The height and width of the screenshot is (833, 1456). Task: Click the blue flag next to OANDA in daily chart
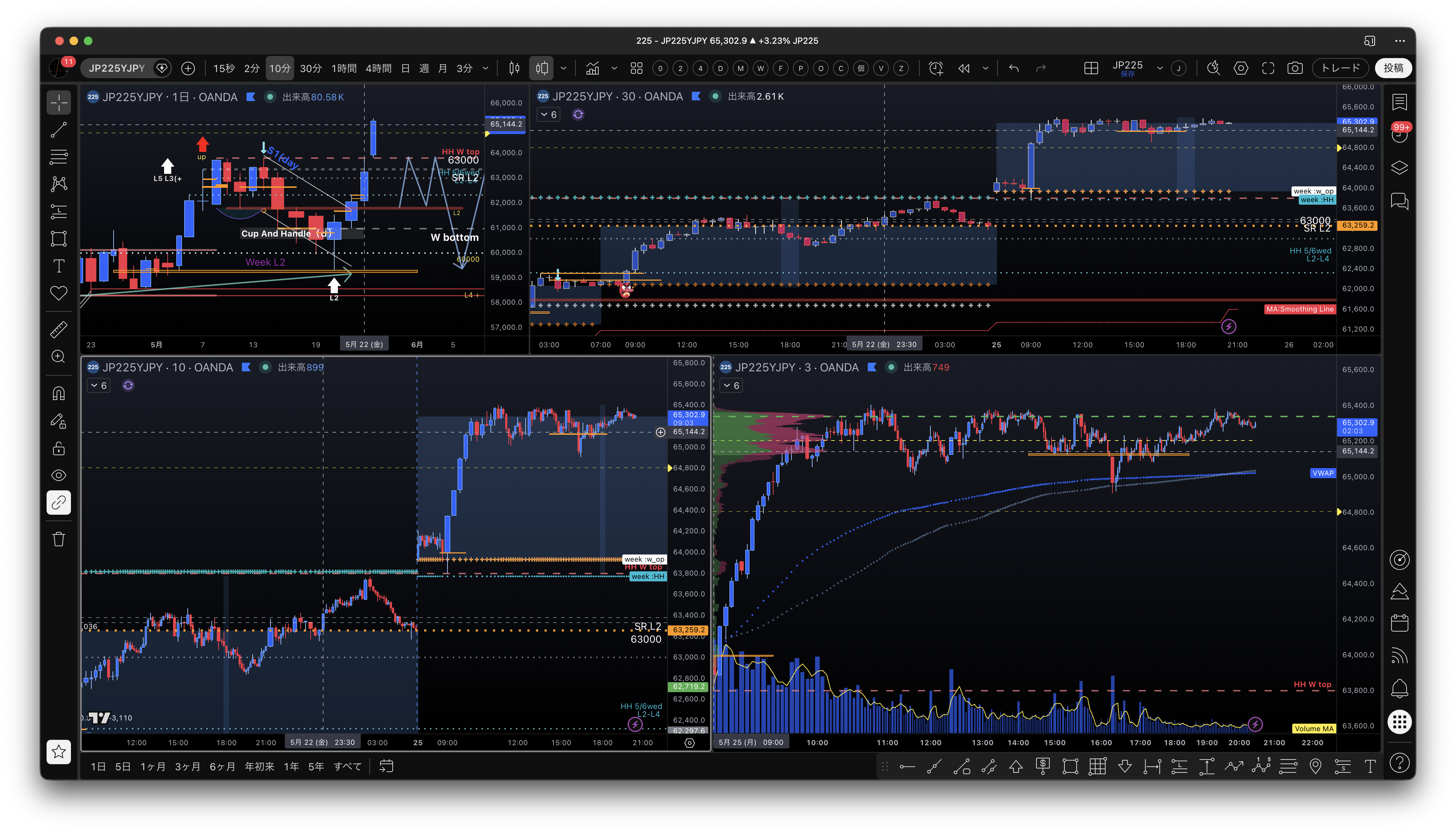(250, 97)
